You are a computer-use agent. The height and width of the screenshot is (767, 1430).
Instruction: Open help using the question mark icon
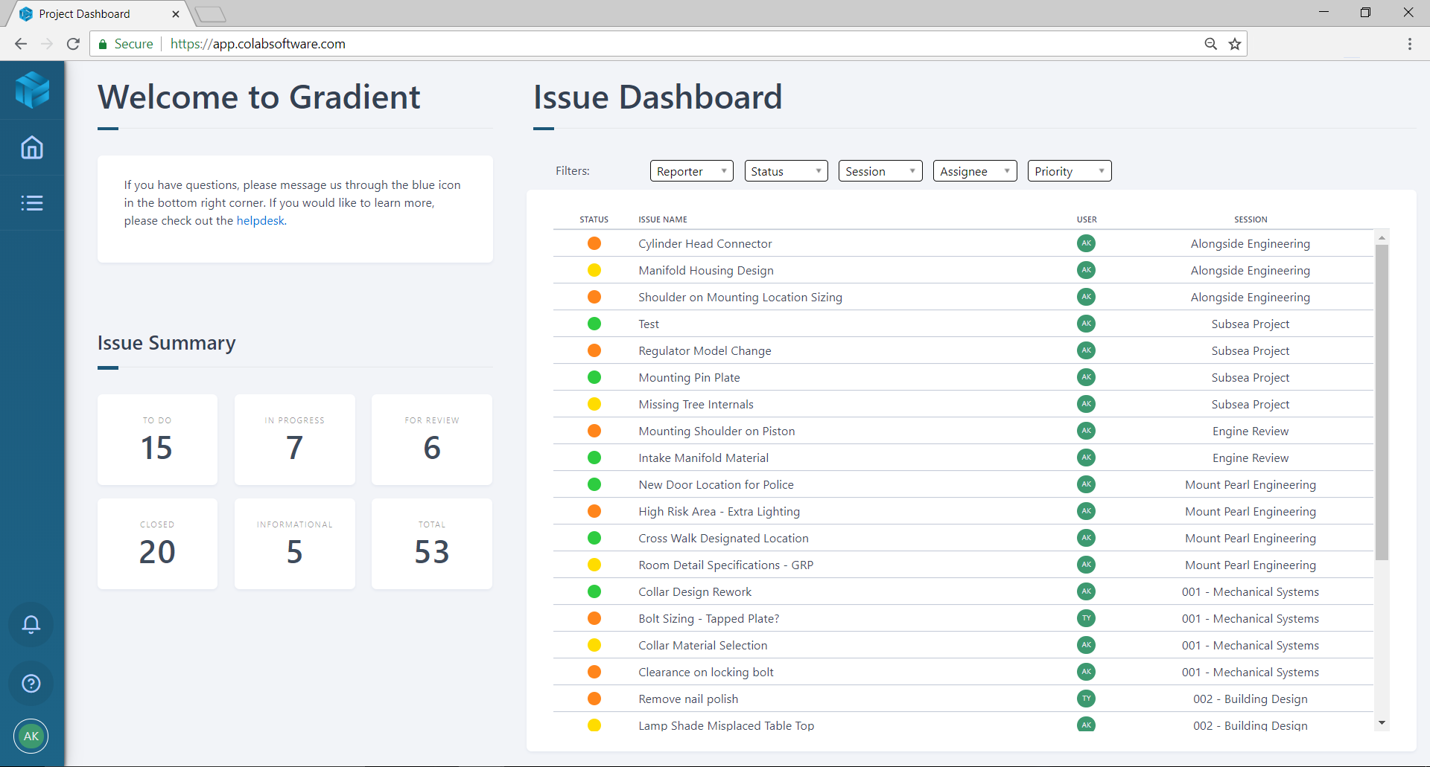31,683
